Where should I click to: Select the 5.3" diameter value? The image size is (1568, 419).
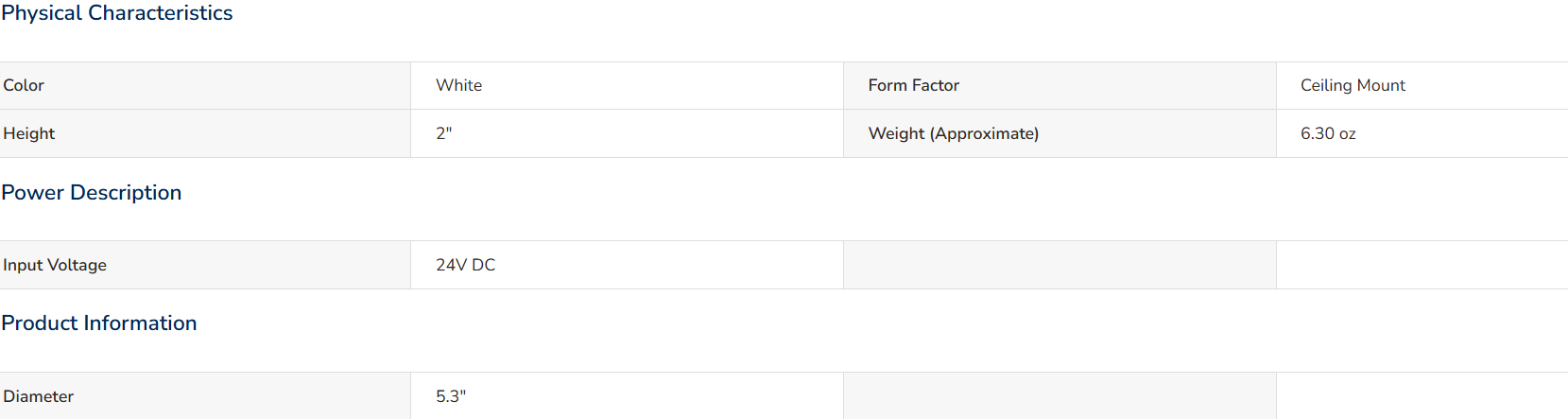(x=451, y=396)
